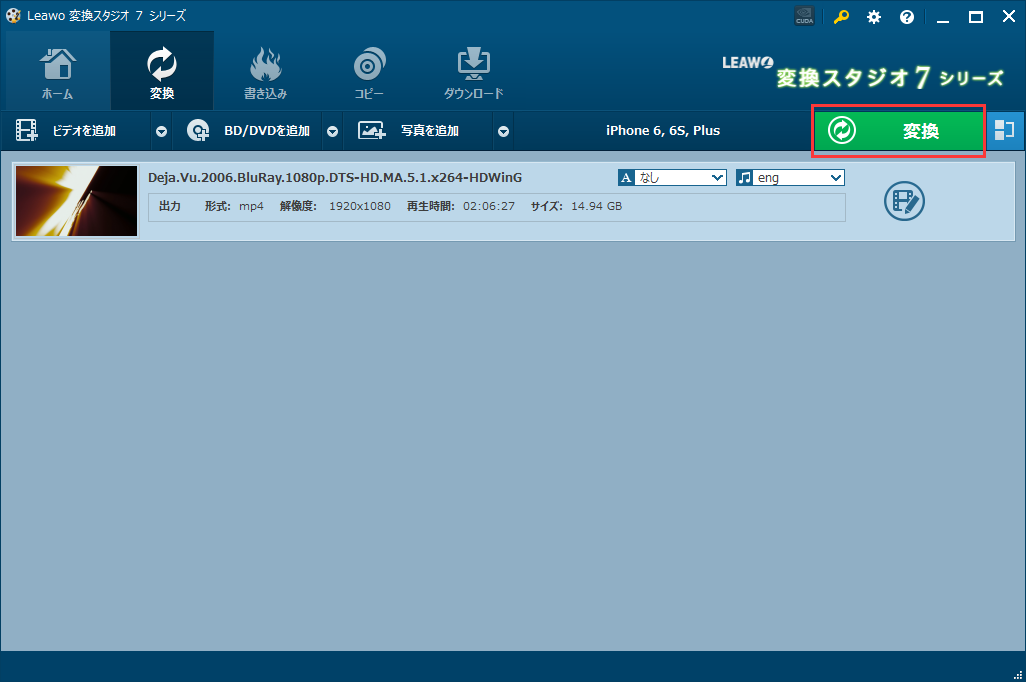
Task: Select the 変換 convert tab
Action: point(161,72)
